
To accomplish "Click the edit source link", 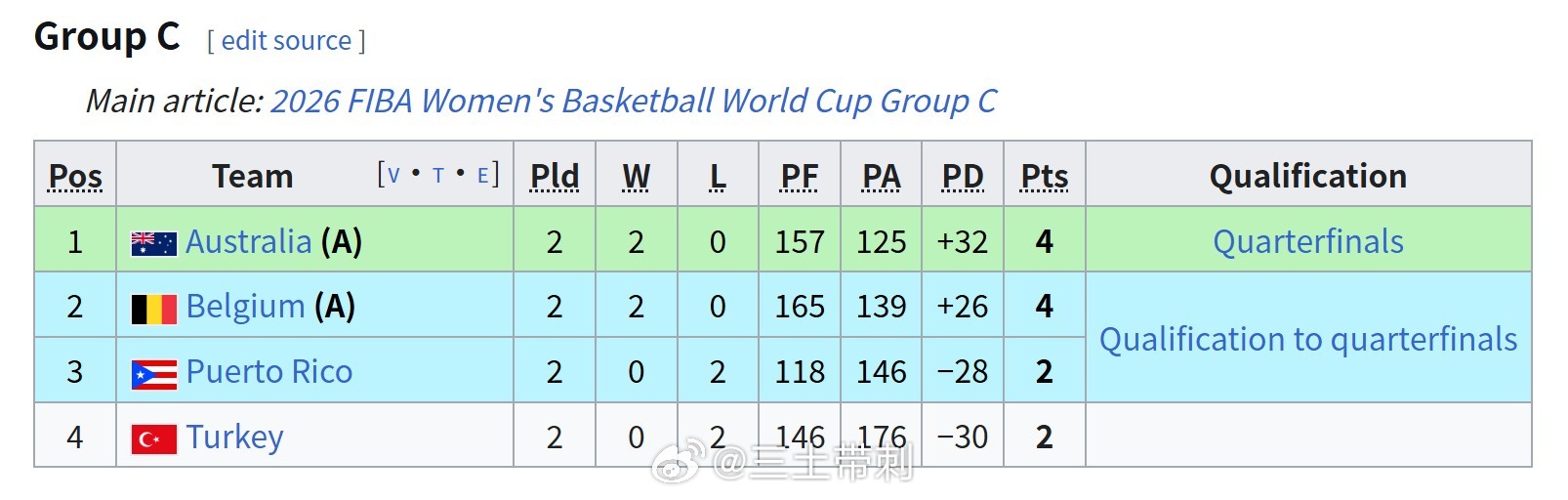I will point(286,41).
